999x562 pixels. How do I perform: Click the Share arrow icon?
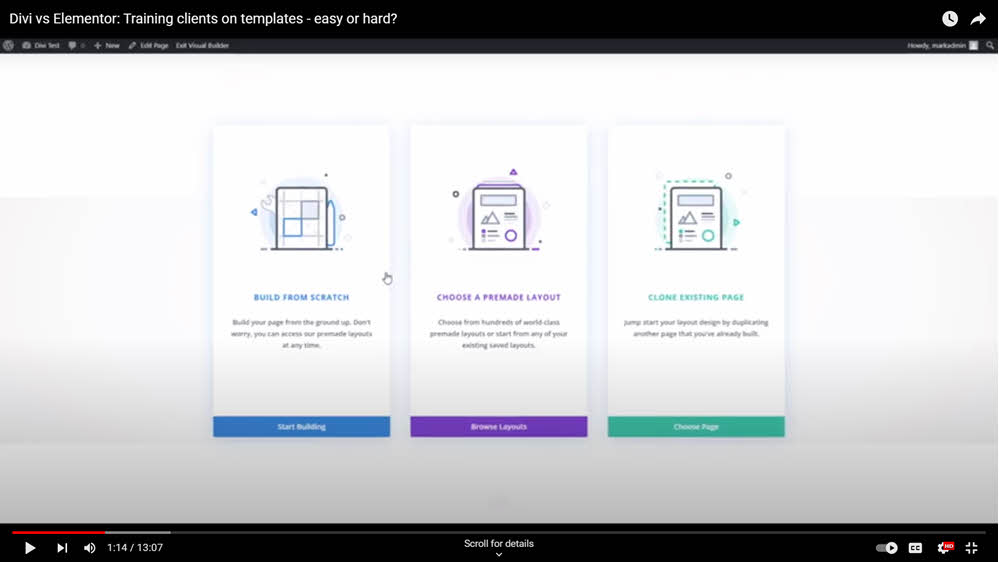978,18
